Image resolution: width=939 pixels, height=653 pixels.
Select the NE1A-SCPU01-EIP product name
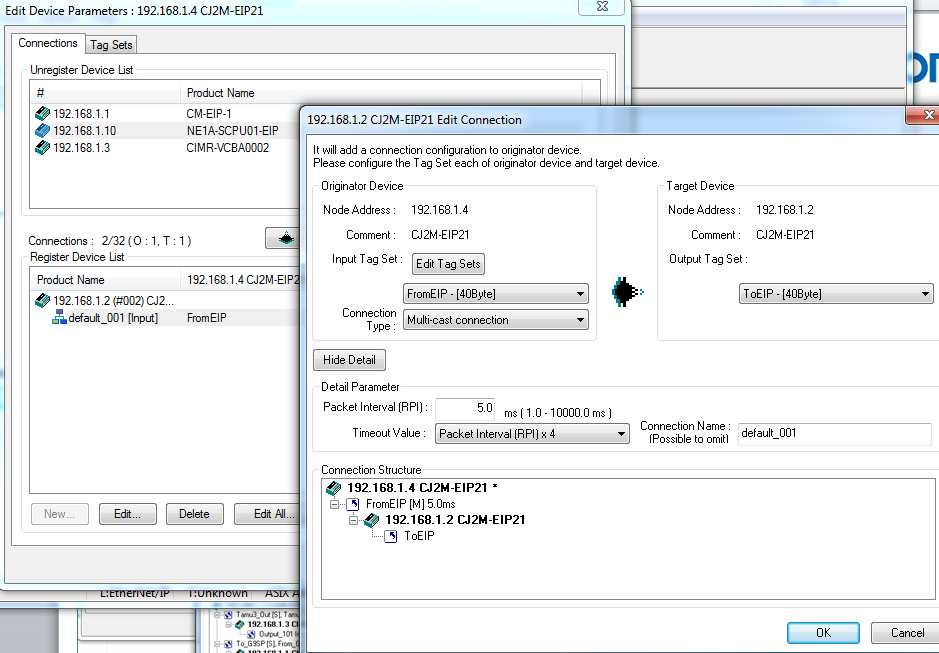(x=232, y=131)
